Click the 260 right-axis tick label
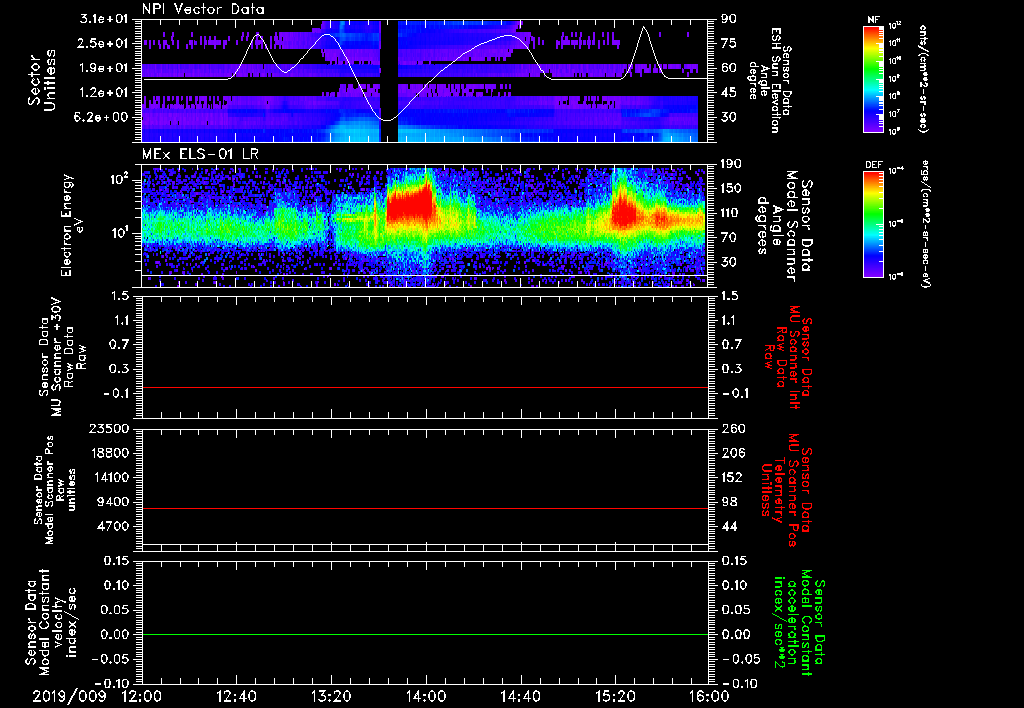 point(732,429)
